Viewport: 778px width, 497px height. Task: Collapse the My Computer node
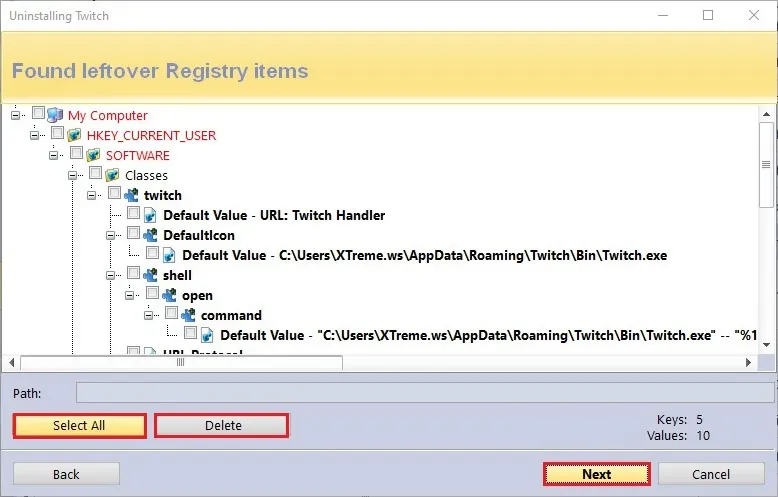[15, 115]
